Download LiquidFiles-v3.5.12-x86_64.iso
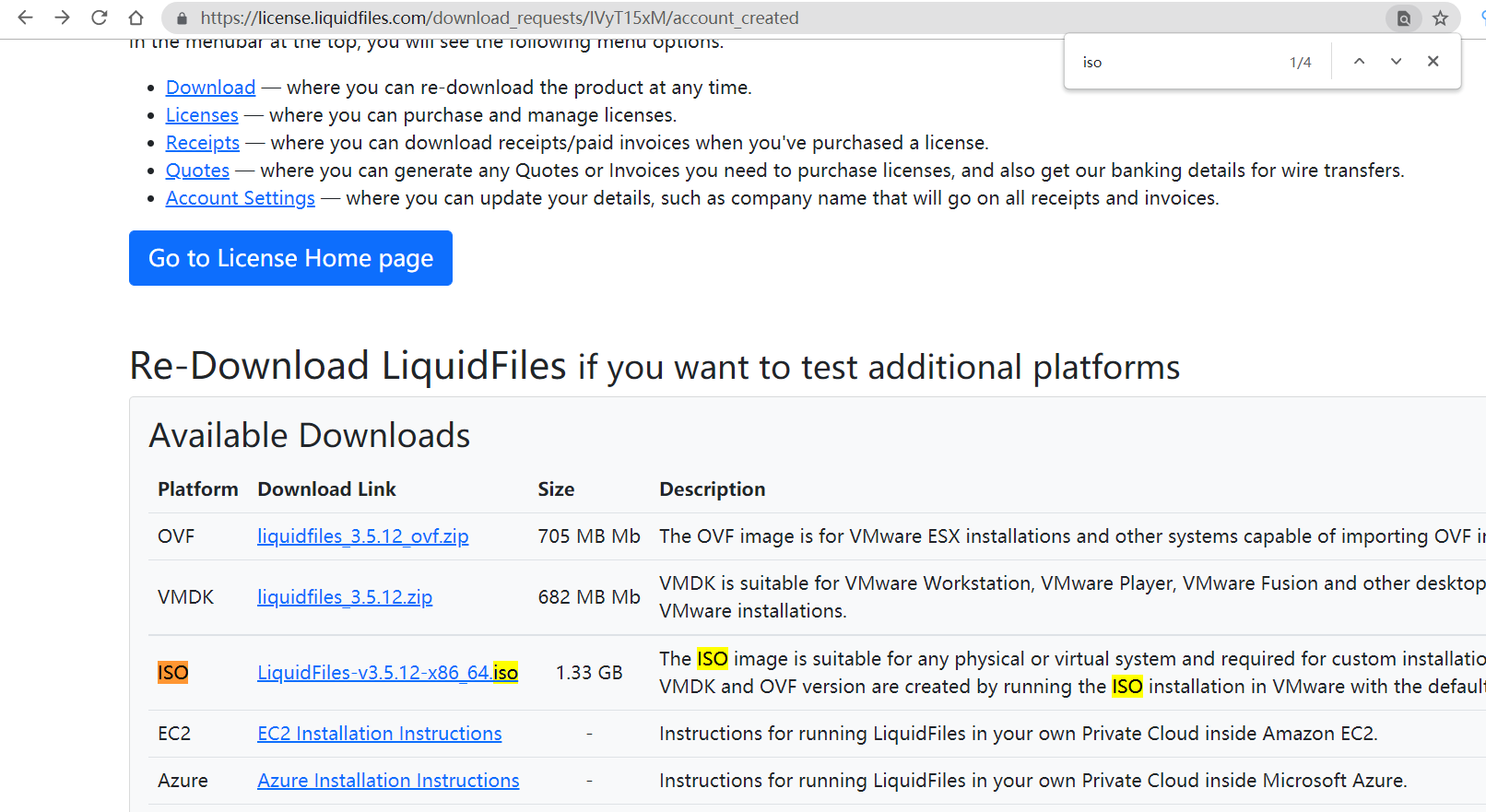The width and height of the screenshot is (1486, 812). tap(387, 673)
